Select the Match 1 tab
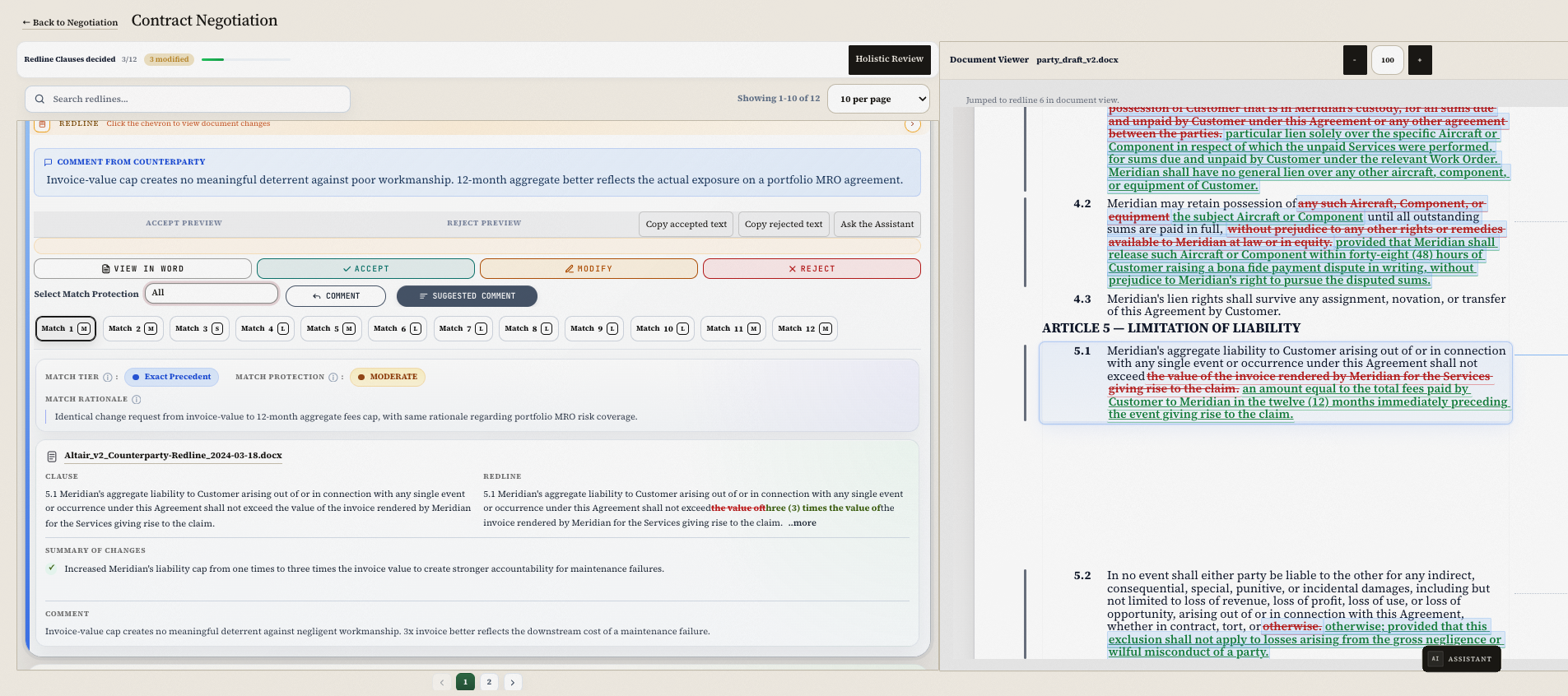The height and width of the screenshot is (696, 1568). click(x=66, y=329)
